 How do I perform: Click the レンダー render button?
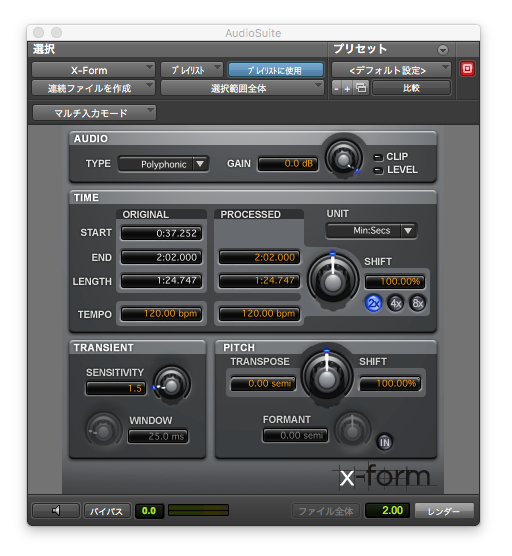444,511
